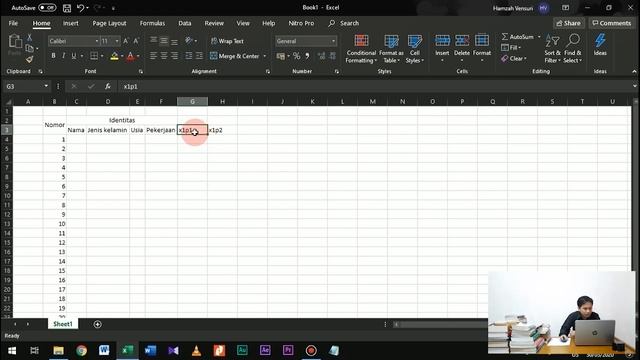Click Merge & Center
640x360 pixels.
pyautogui.click(x=235, y=56)
